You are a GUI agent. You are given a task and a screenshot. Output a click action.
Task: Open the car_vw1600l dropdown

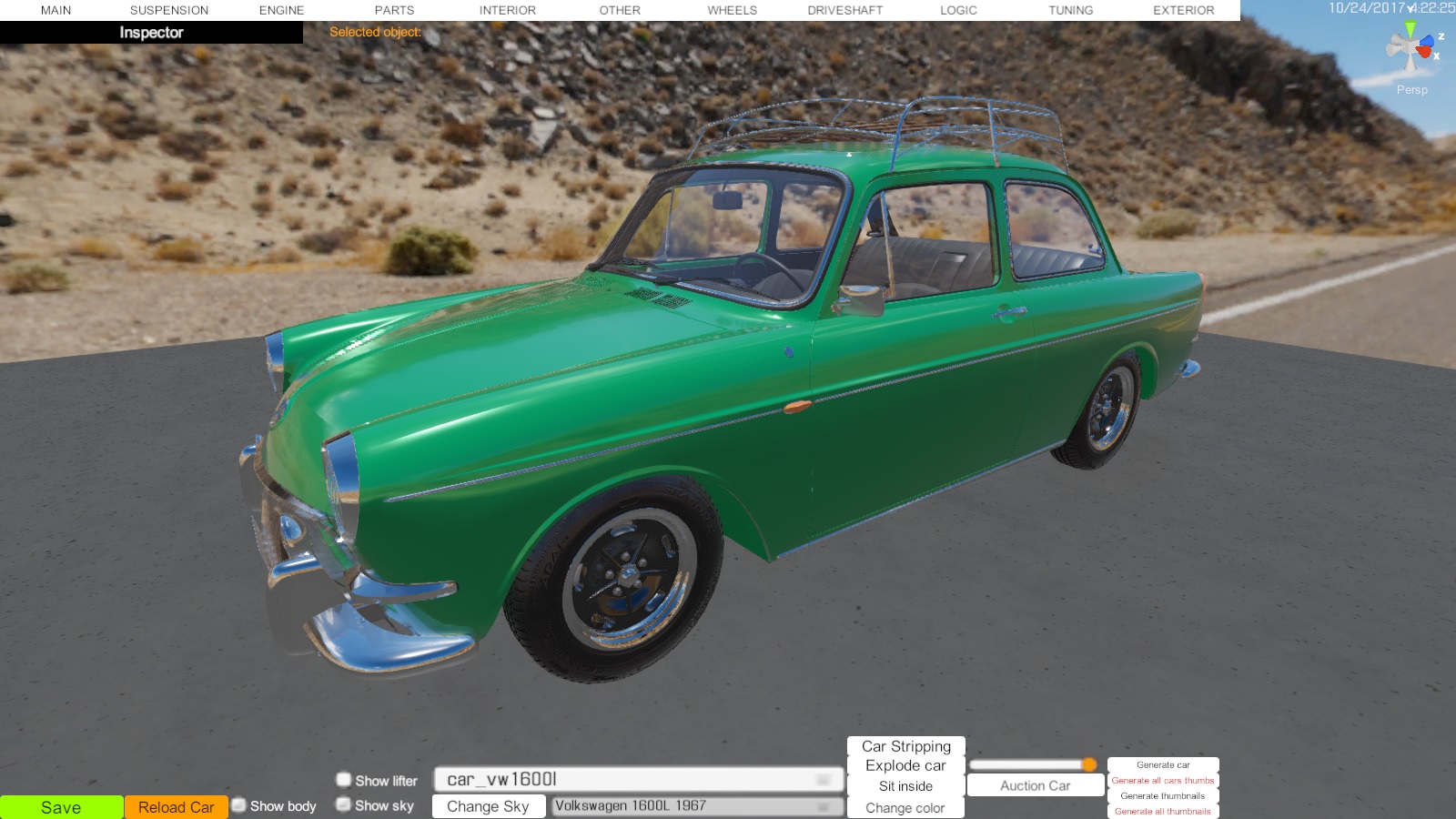[639, 779]
